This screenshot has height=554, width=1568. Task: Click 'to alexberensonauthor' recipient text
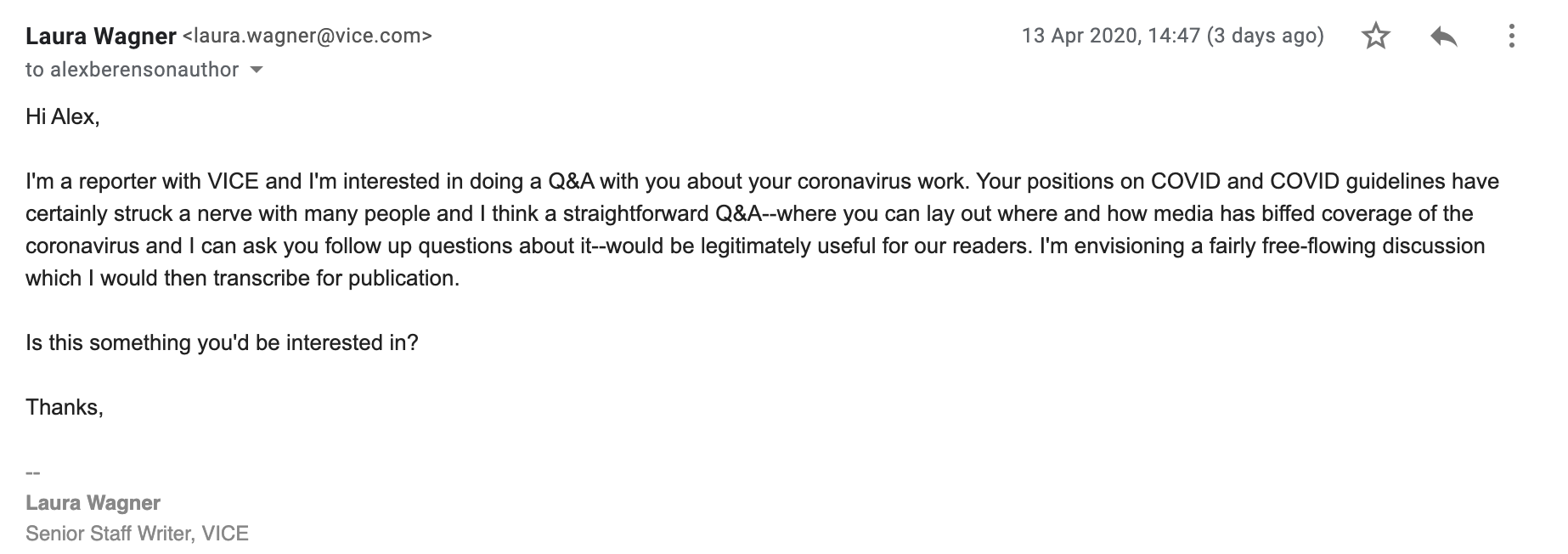tap(132, 70)
